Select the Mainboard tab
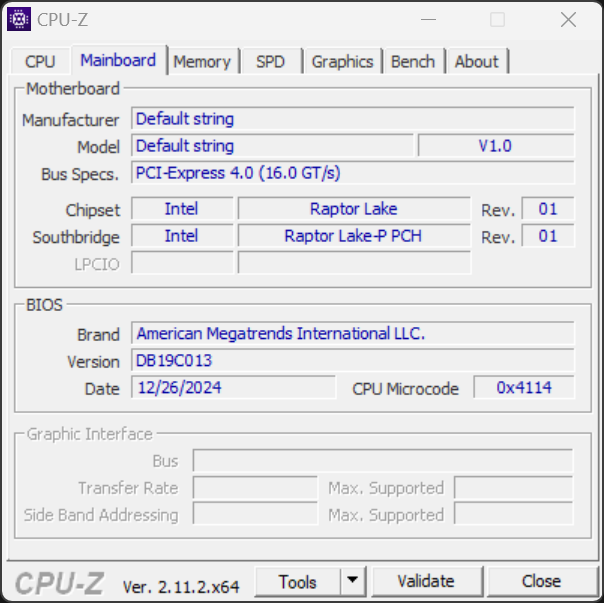The width and height of the screenshot is (604, 603). click(x=118, y=60)
